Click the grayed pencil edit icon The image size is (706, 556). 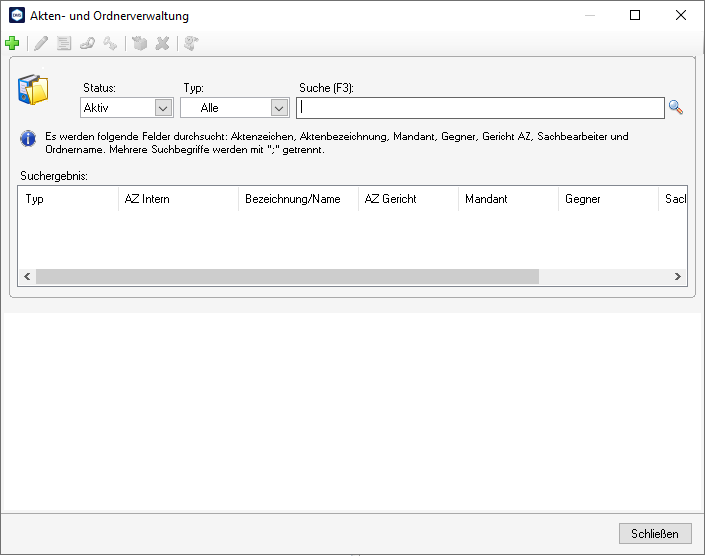click(x=41, y=43)
